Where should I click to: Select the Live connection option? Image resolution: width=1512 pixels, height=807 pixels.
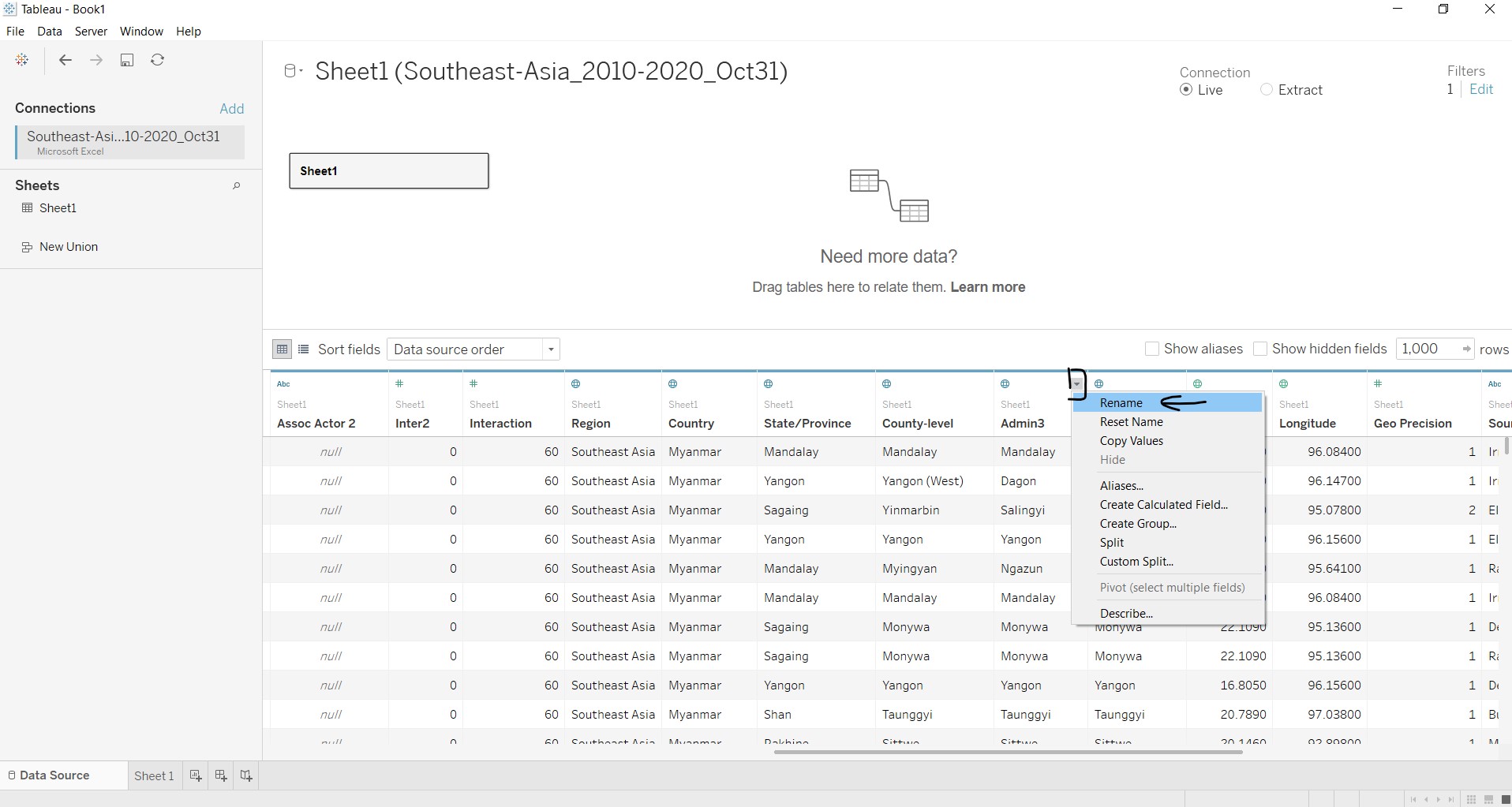click(1186, 90)
